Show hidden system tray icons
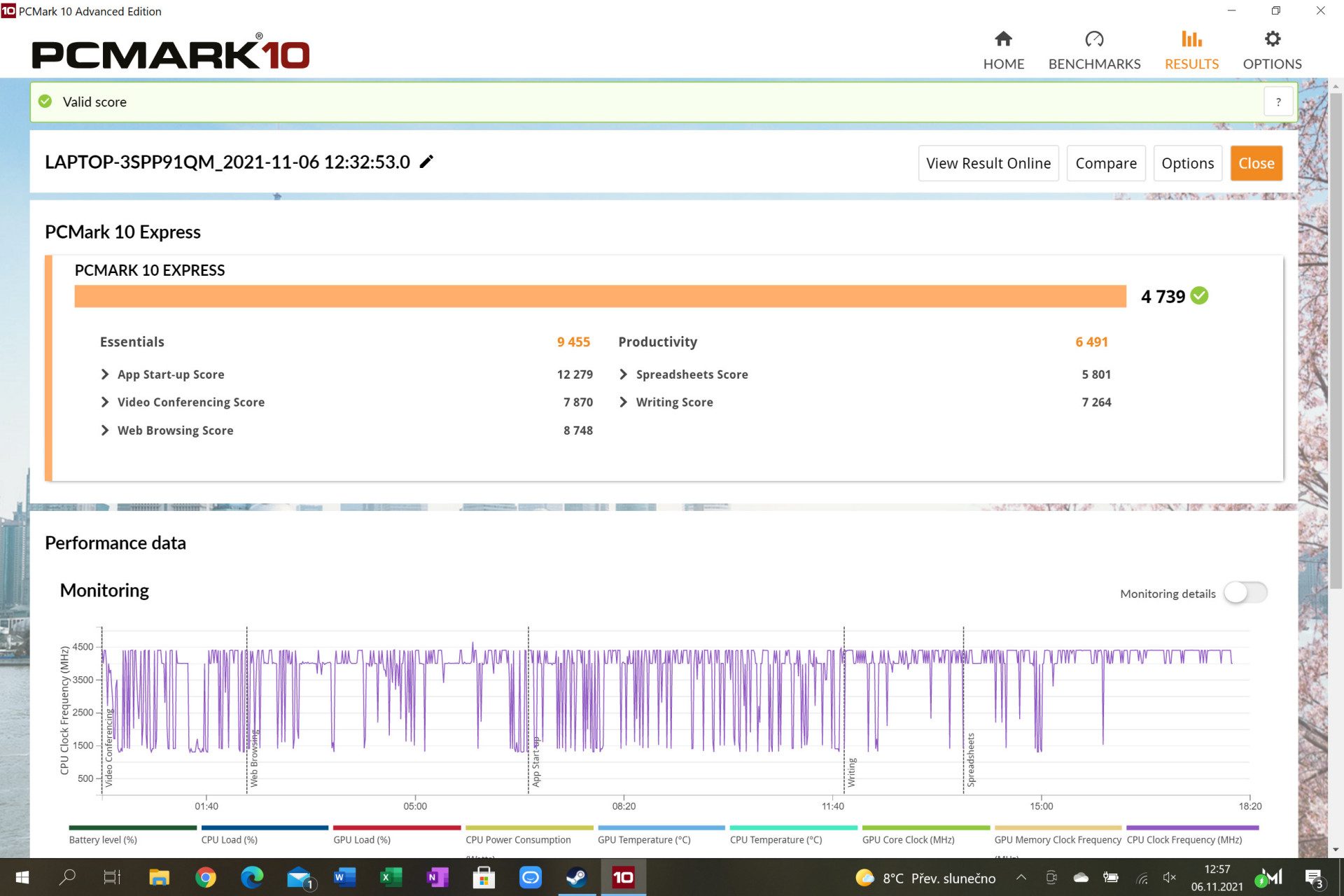 [x=1021, y=877]
